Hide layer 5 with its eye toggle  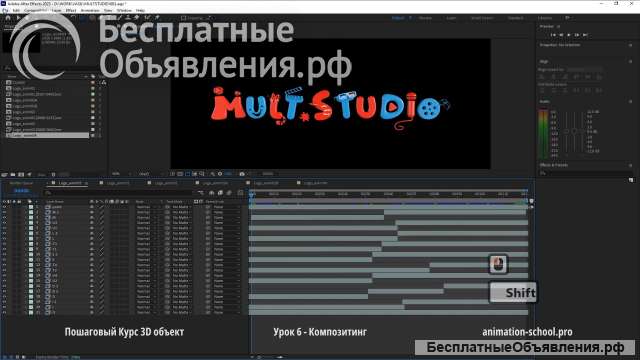[x=4, y=228]
